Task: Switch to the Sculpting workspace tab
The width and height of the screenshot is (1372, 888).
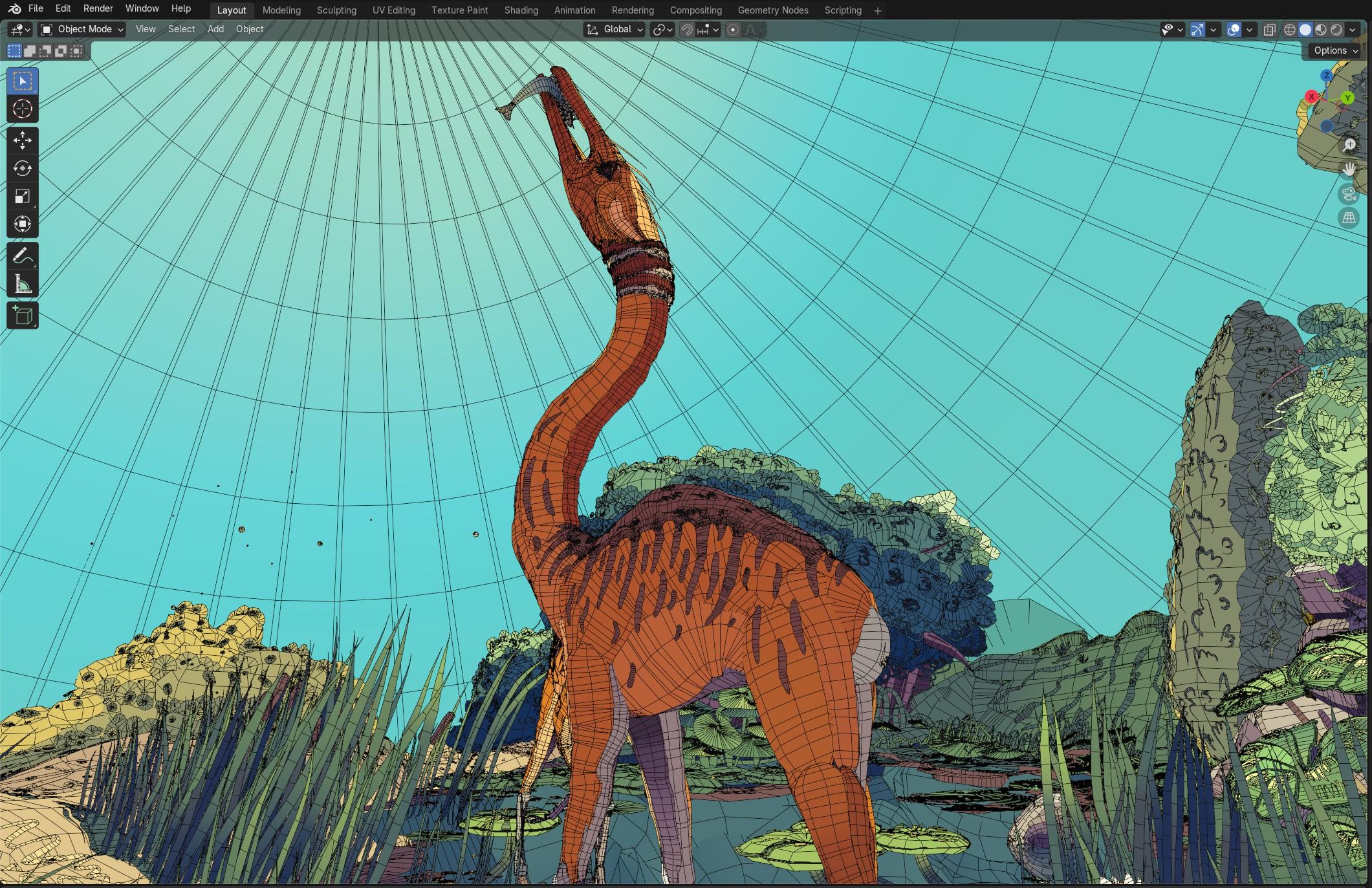Action: pos(336,10)
